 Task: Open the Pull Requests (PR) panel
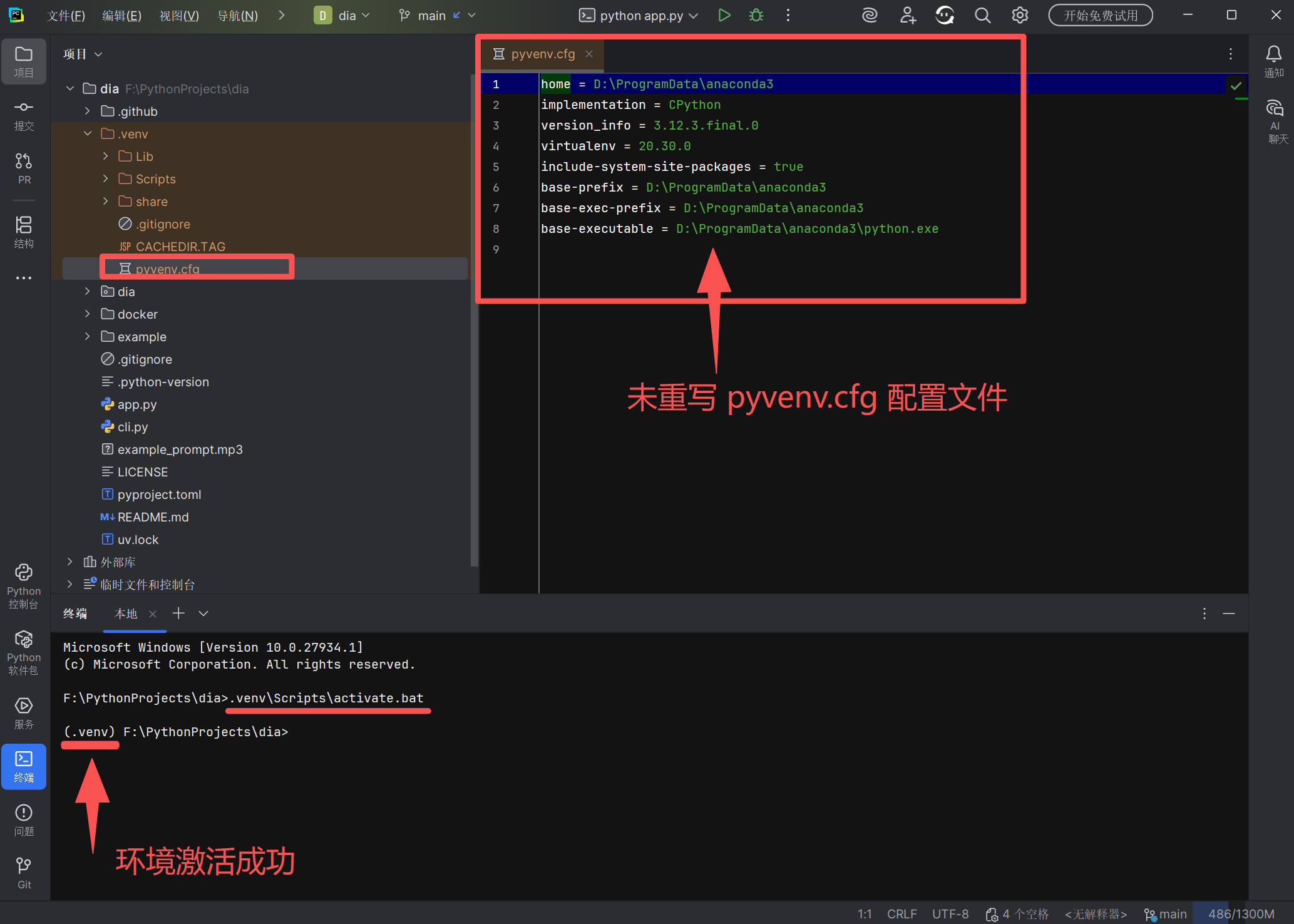[x=24, y=168]
